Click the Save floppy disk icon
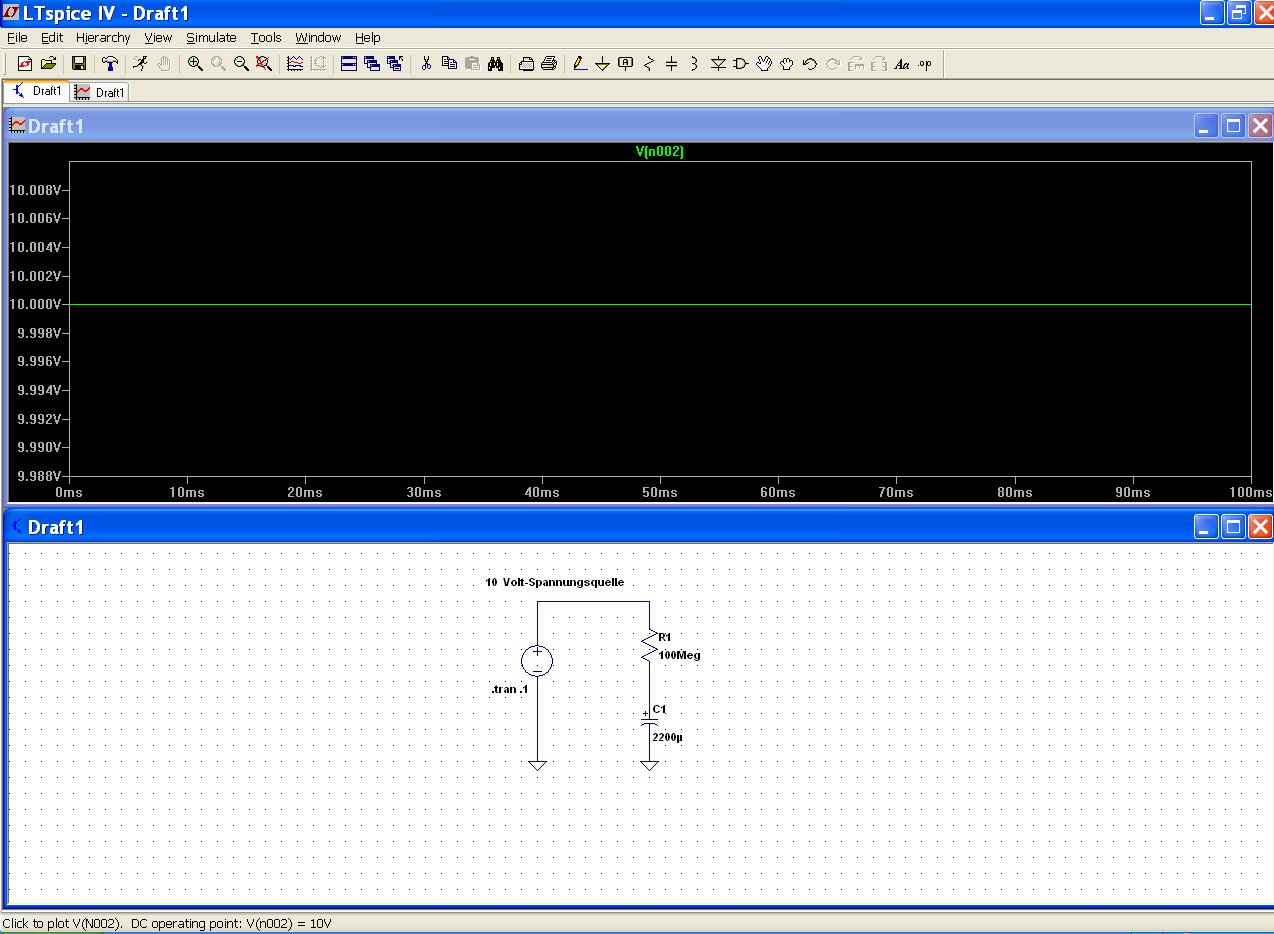Screen dimensions: 1274x934 [x=79, y=64]
